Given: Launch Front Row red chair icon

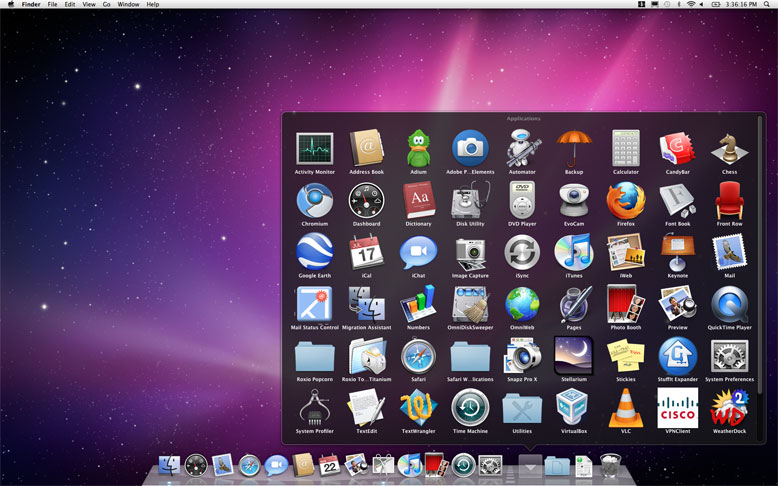Looking at the screenshot, I should click(729, 200).
